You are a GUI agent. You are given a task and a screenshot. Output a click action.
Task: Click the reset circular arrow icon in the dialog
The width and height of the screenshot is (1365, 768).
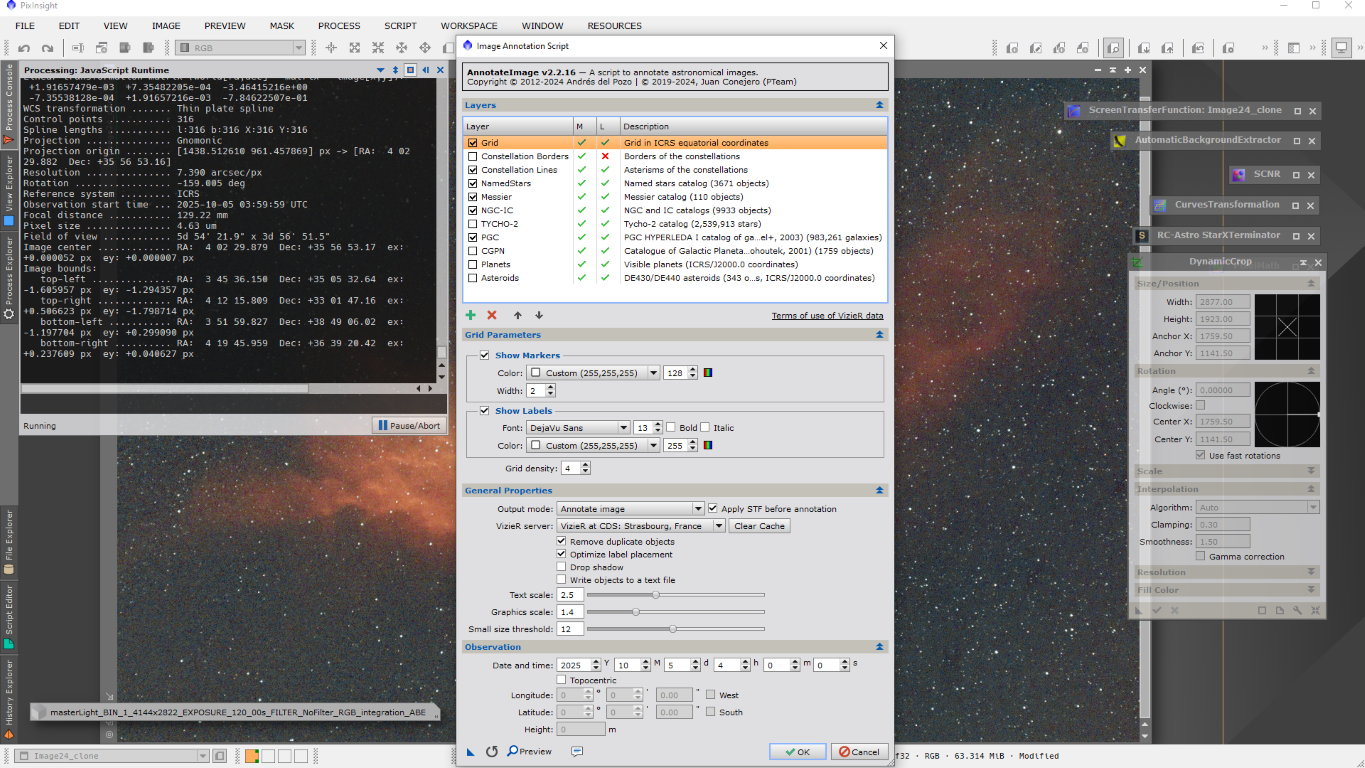[492, 752]
